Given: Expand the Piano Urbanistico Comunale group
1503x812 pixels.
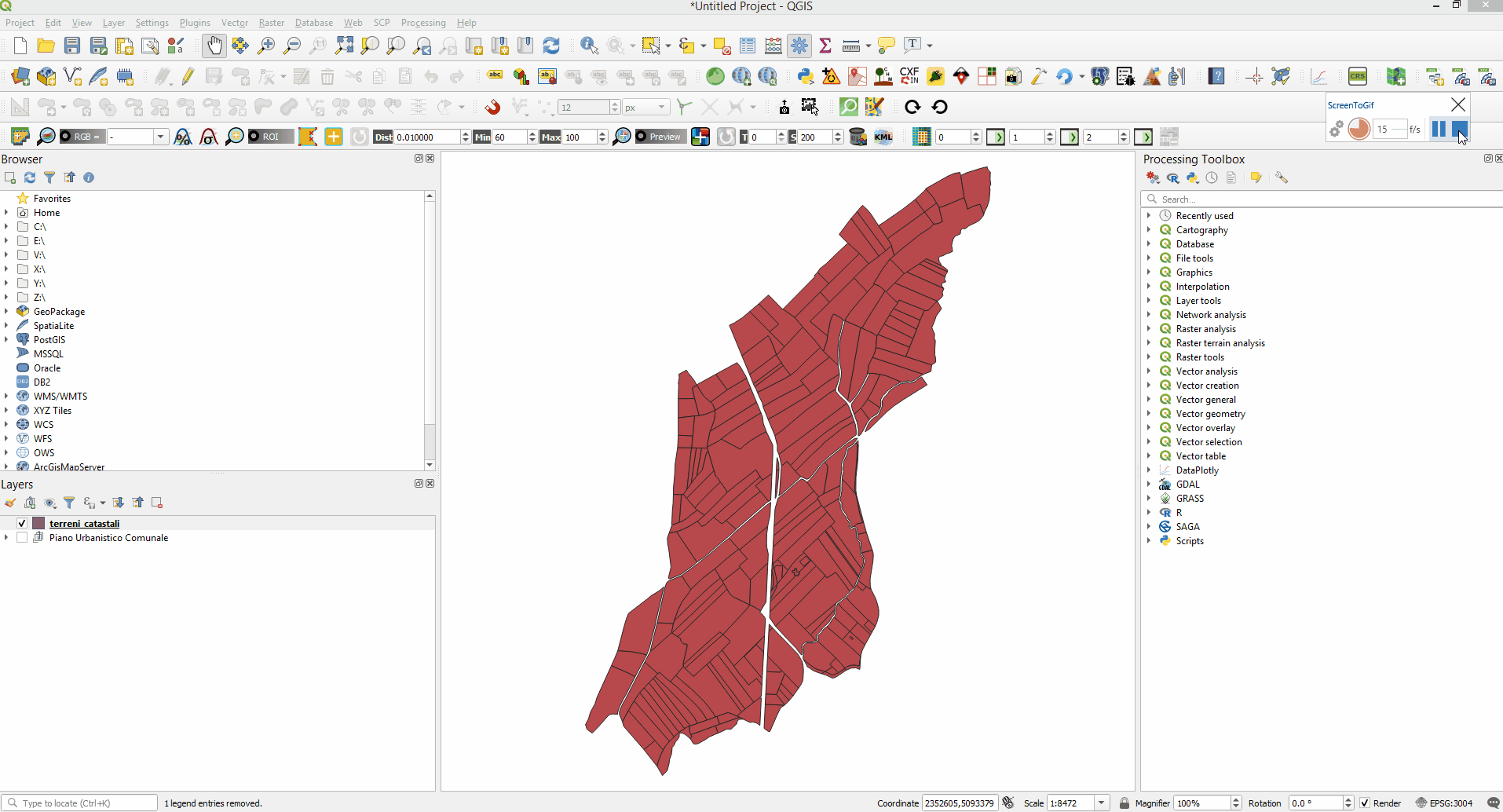Looking at the screenshot, I should pos(6,538).
